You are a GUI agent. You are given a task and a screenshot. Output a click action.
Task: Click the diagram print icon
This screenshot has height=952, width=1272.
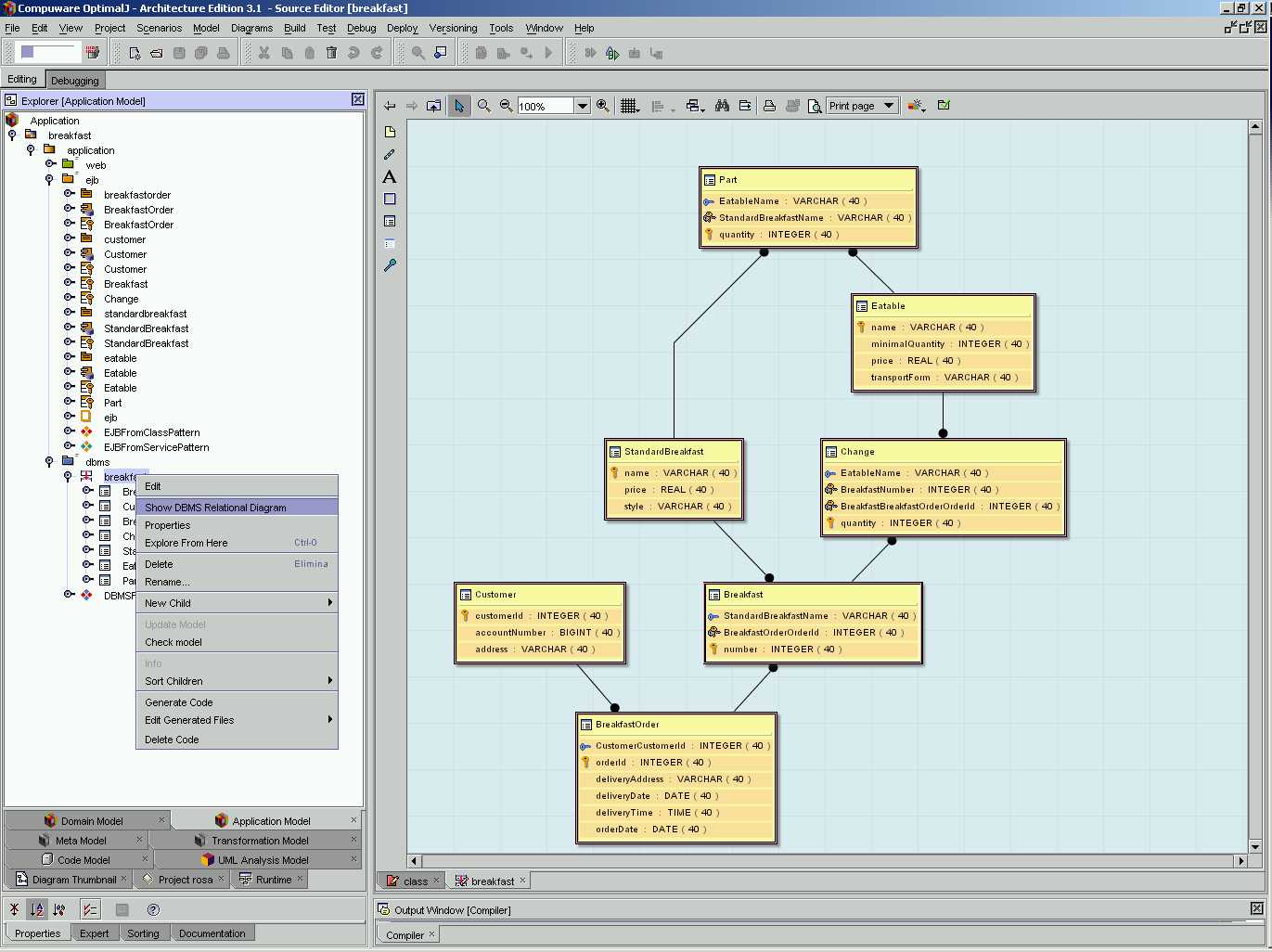769,106
